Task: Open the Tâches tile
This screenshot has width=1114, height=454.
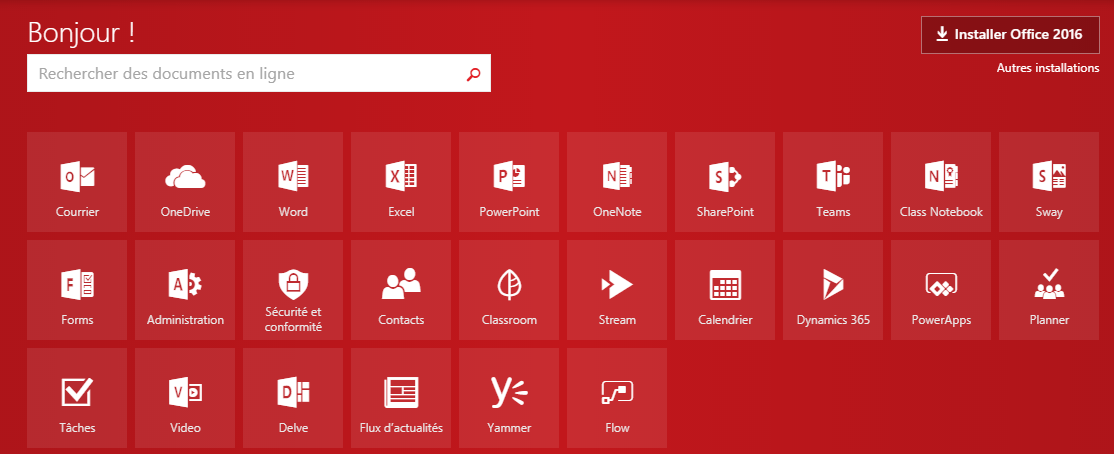Action: [x=77, y=398]
